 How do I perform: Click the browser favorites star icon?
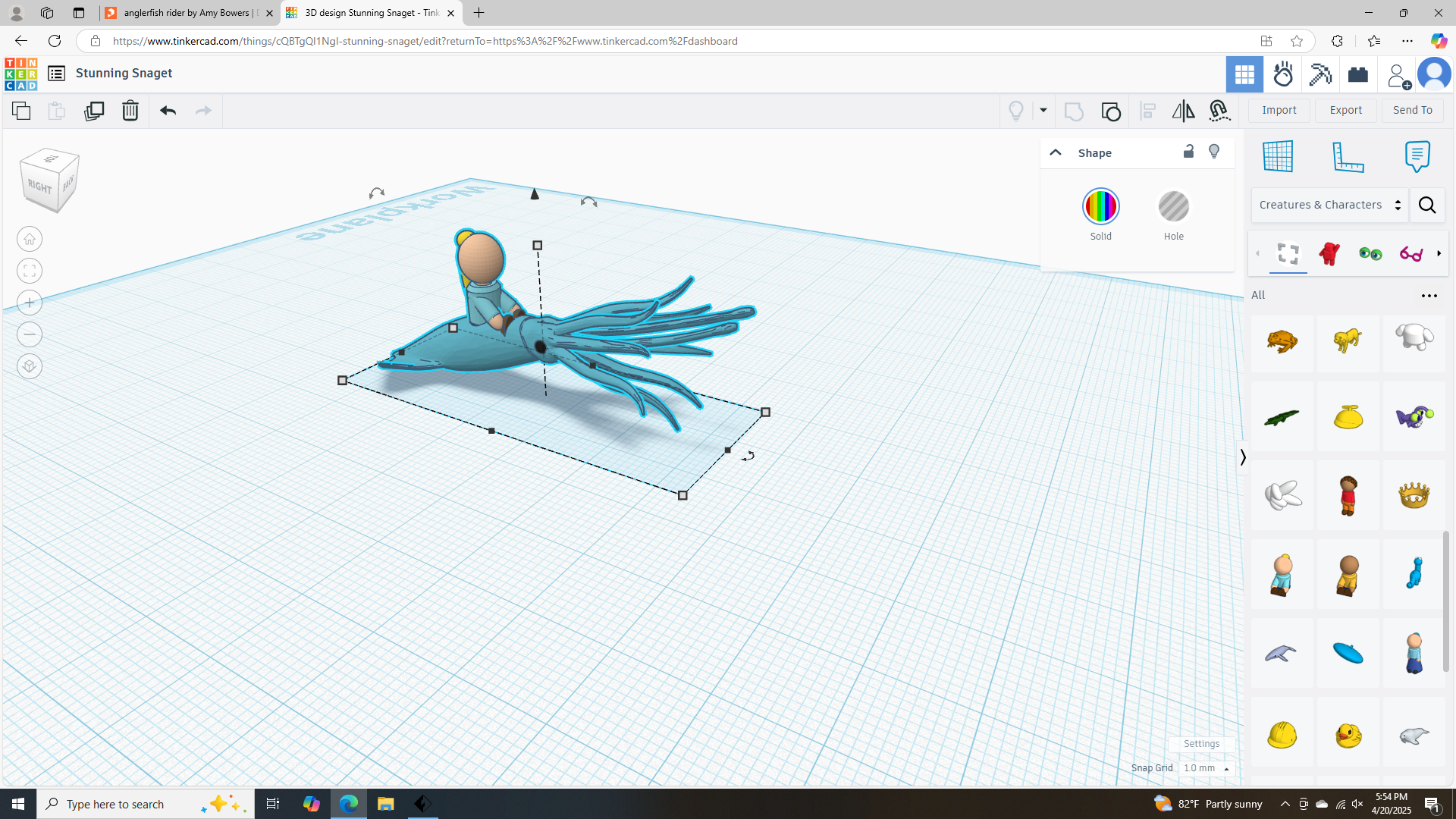tap(1297, 41)
